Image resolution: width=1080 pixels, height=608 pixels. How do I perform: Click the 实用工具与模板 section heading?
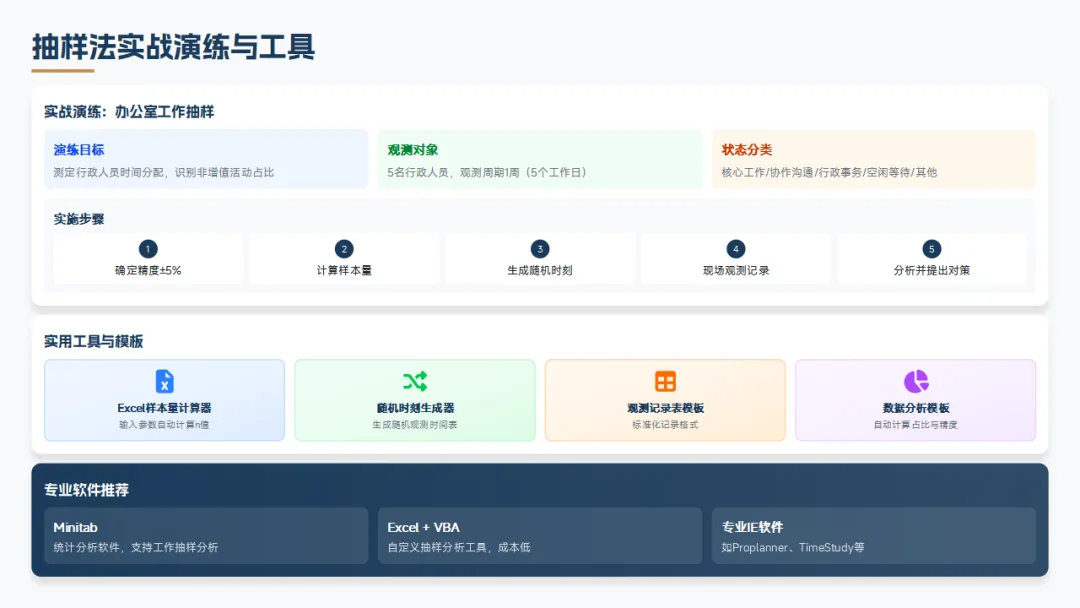click(x=94, y=342)
